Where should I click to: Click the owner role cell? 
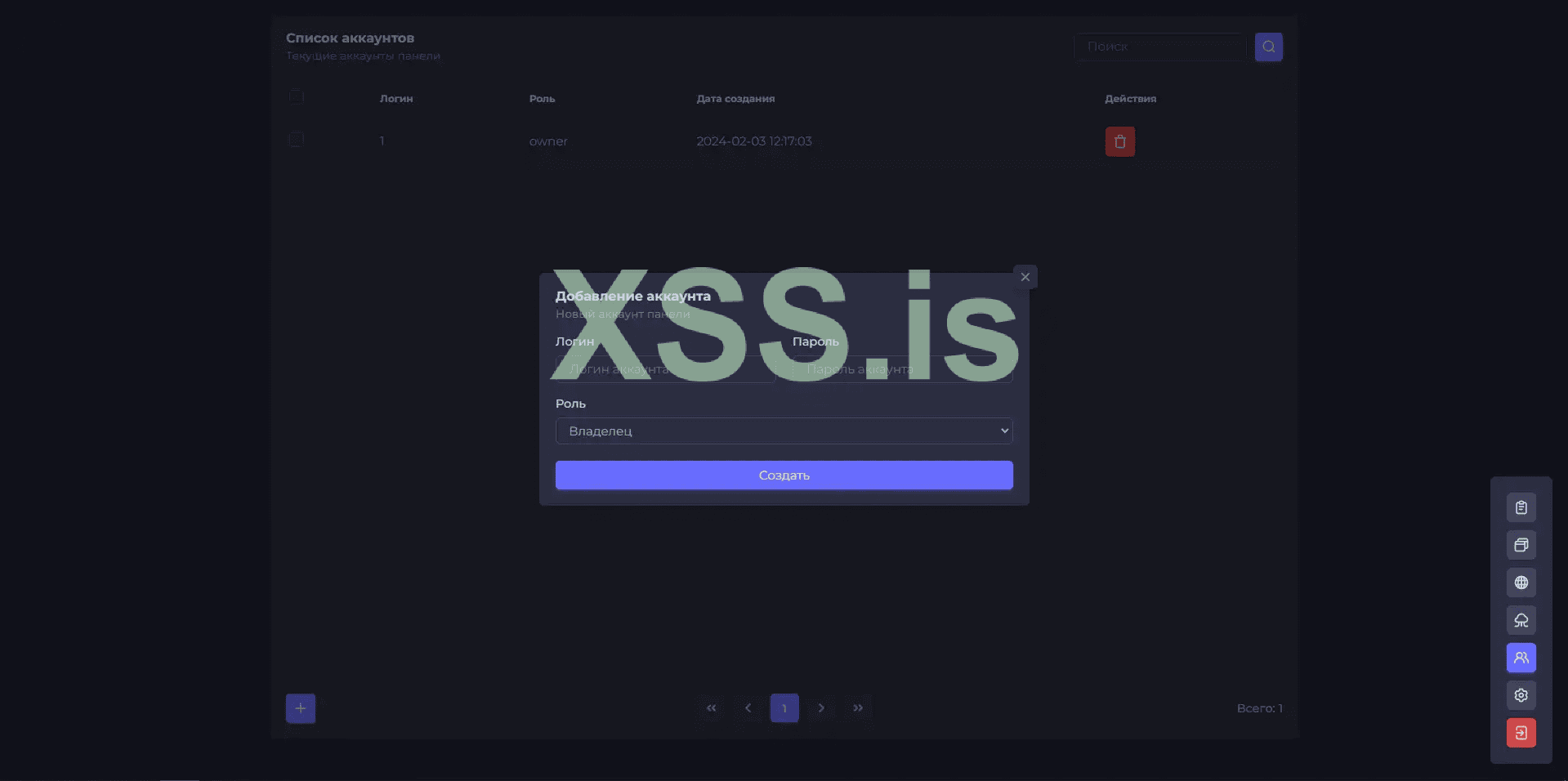(548, 141)
